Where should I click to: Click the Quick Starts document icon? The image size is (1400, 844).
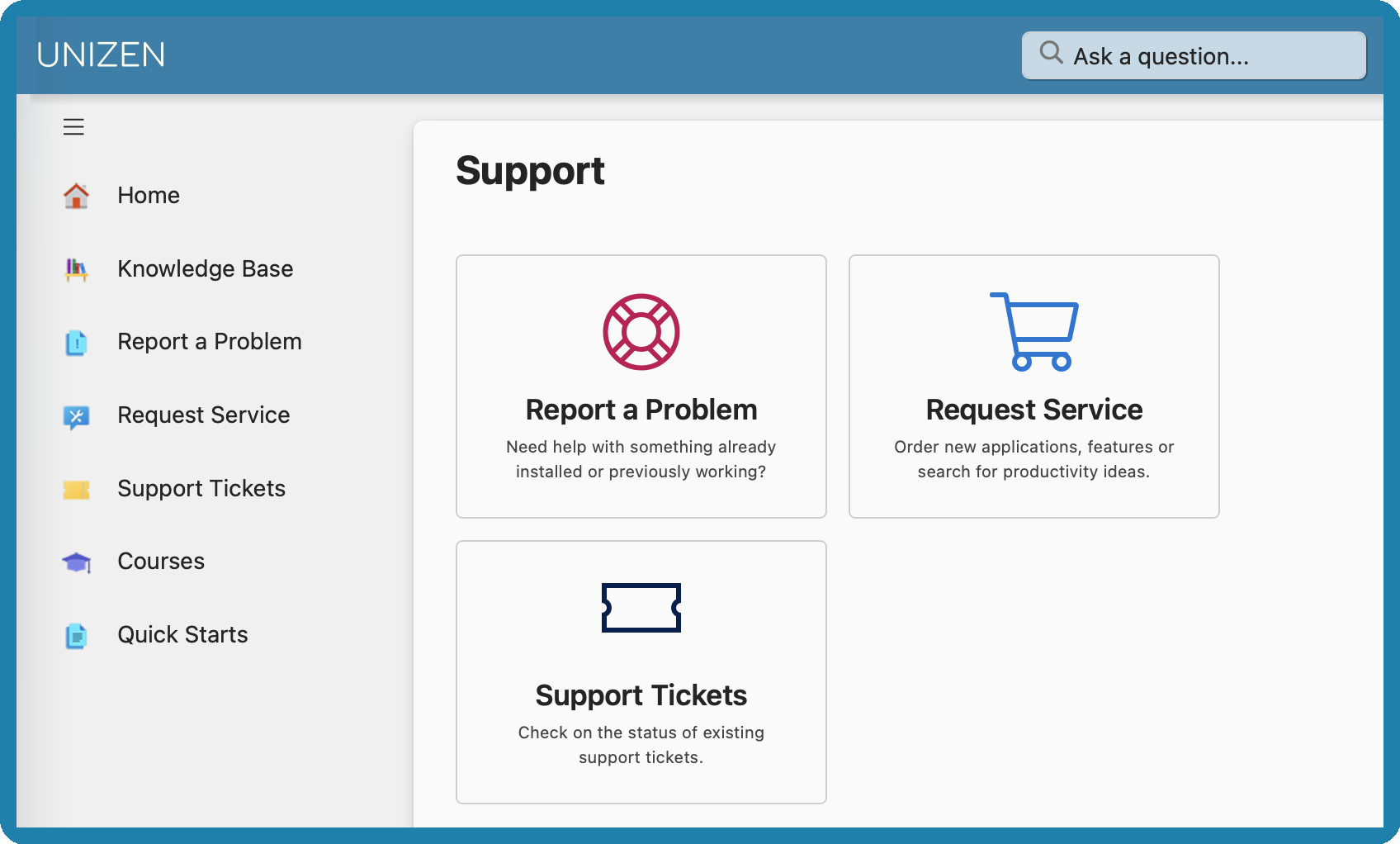(x=75, y=636)
